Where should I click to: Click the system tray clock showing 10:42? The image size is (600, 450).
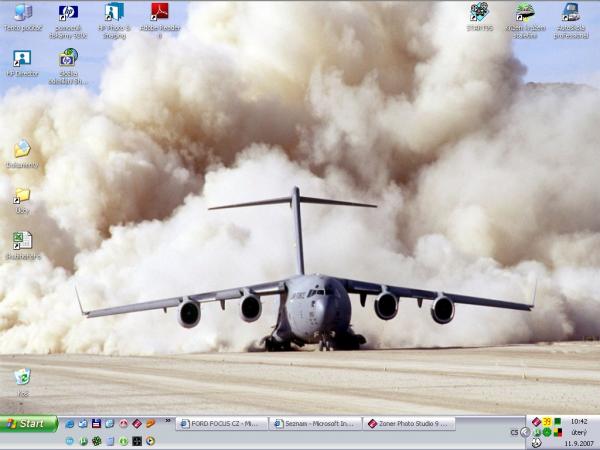pos(578,421)
